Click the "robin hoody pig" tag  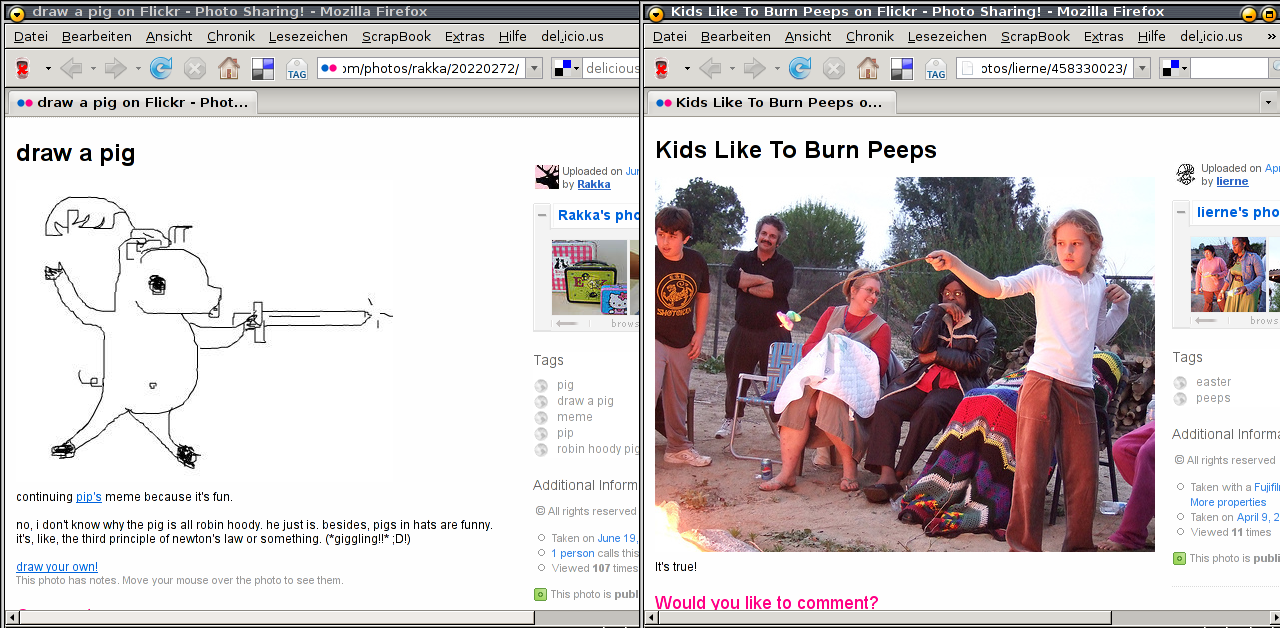[x=597, y=449]
